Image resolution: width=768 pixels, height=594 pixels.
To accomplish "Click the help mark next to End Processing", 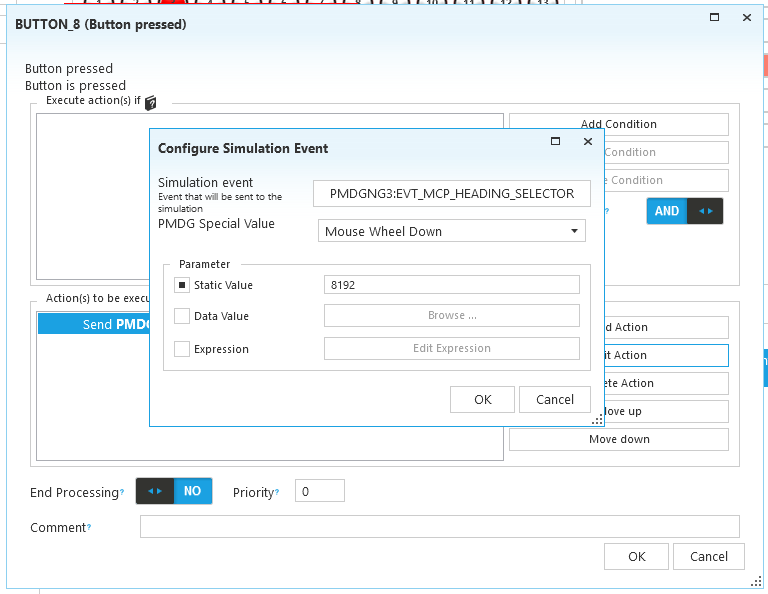I will pos(122,493).
